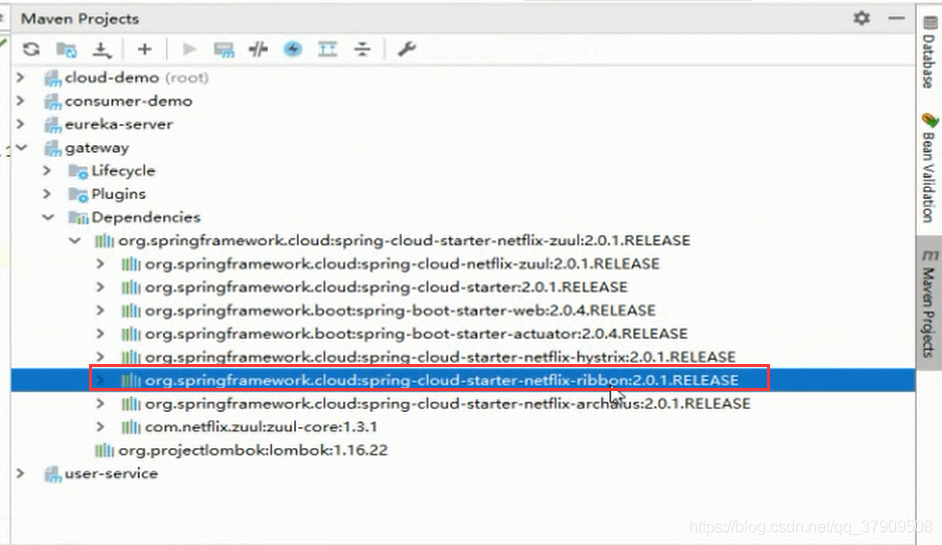The height and width of the screenshot is (545, 942).
Task: Select spring-cloud-starter-netflix-hystrix row
Action: point(440,357)
